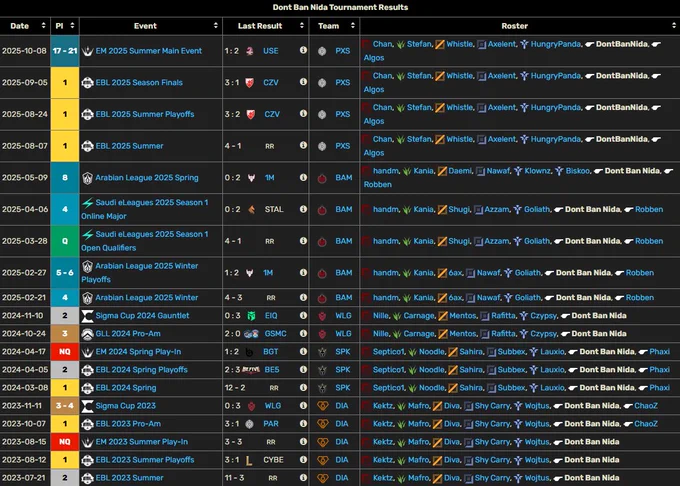Click STAL opponent logo in 2025-04-06 row
680x486 pixels.
point(252,209)
